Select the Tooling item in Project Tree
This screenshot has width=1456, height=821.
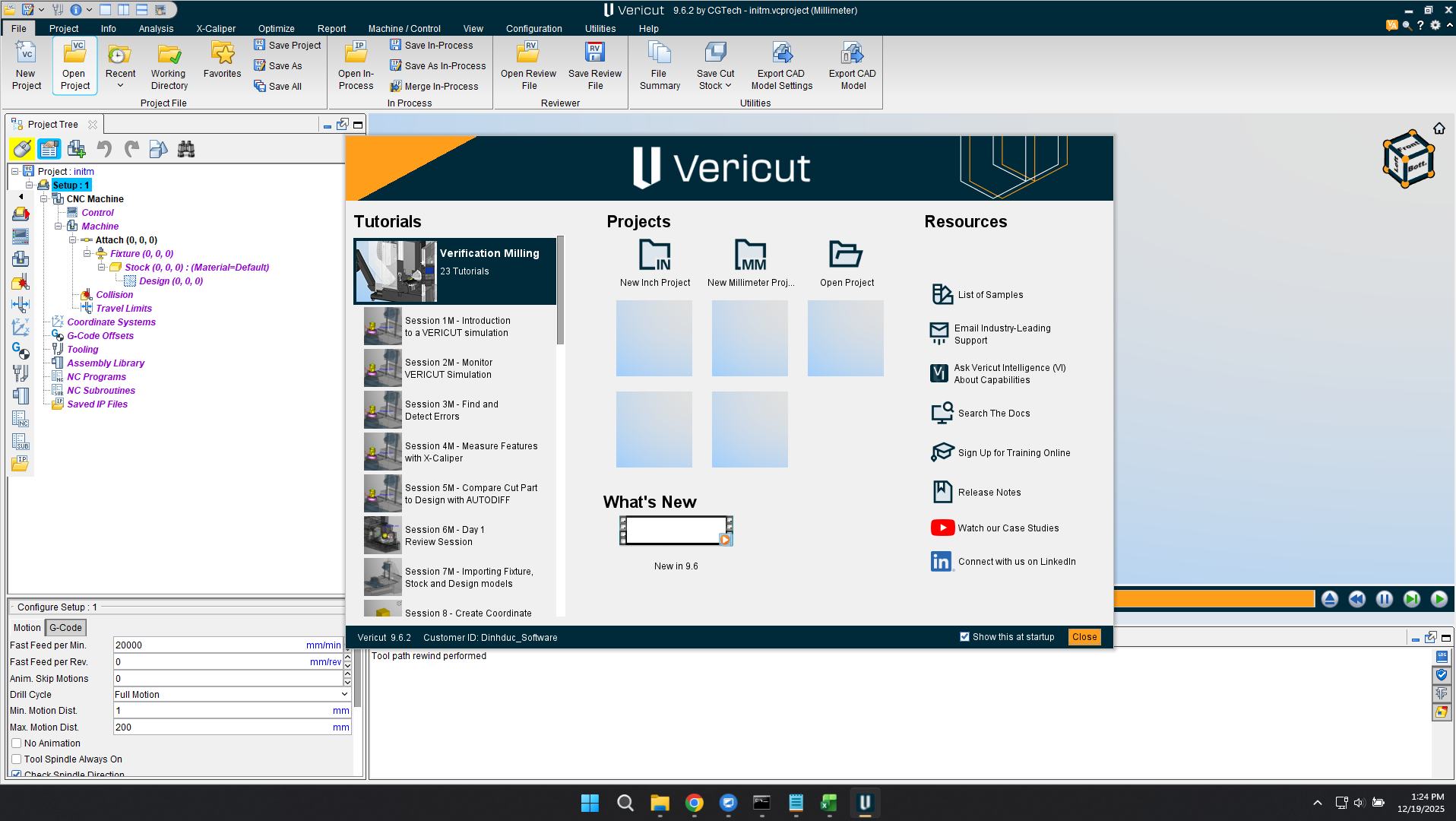coord(83,350)
